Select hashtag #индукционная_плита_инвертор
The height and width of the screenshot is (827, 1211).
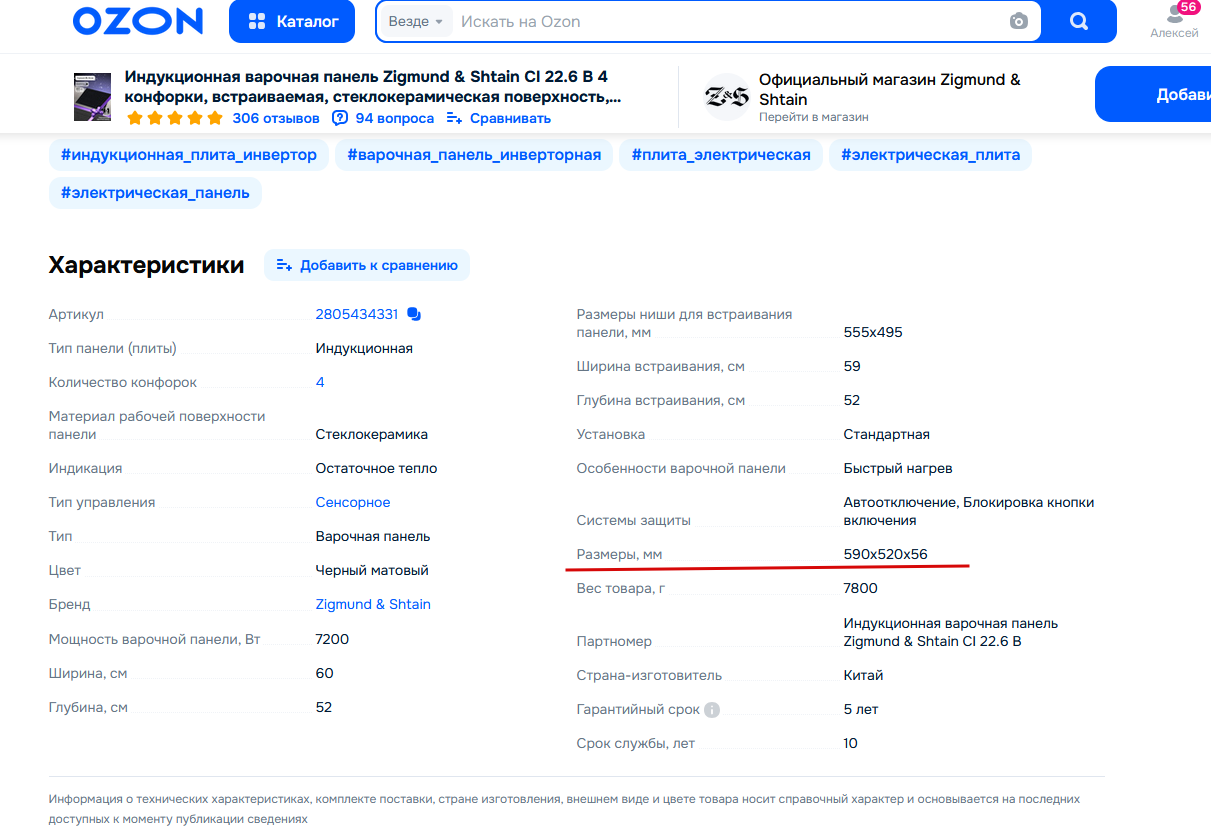click(188, 155)
